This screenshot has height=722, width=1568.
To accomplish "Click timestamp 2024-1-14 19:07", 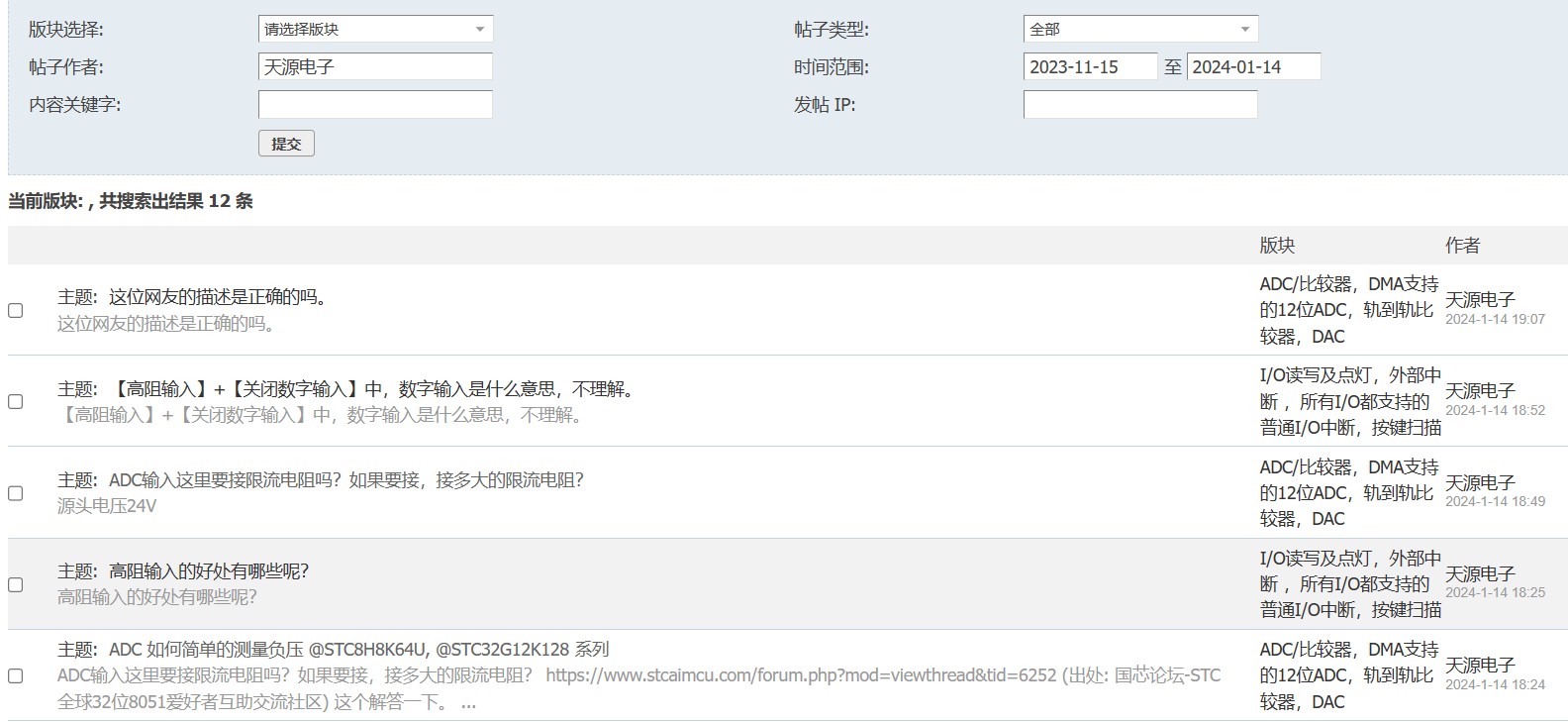I will coord(1495,319).
